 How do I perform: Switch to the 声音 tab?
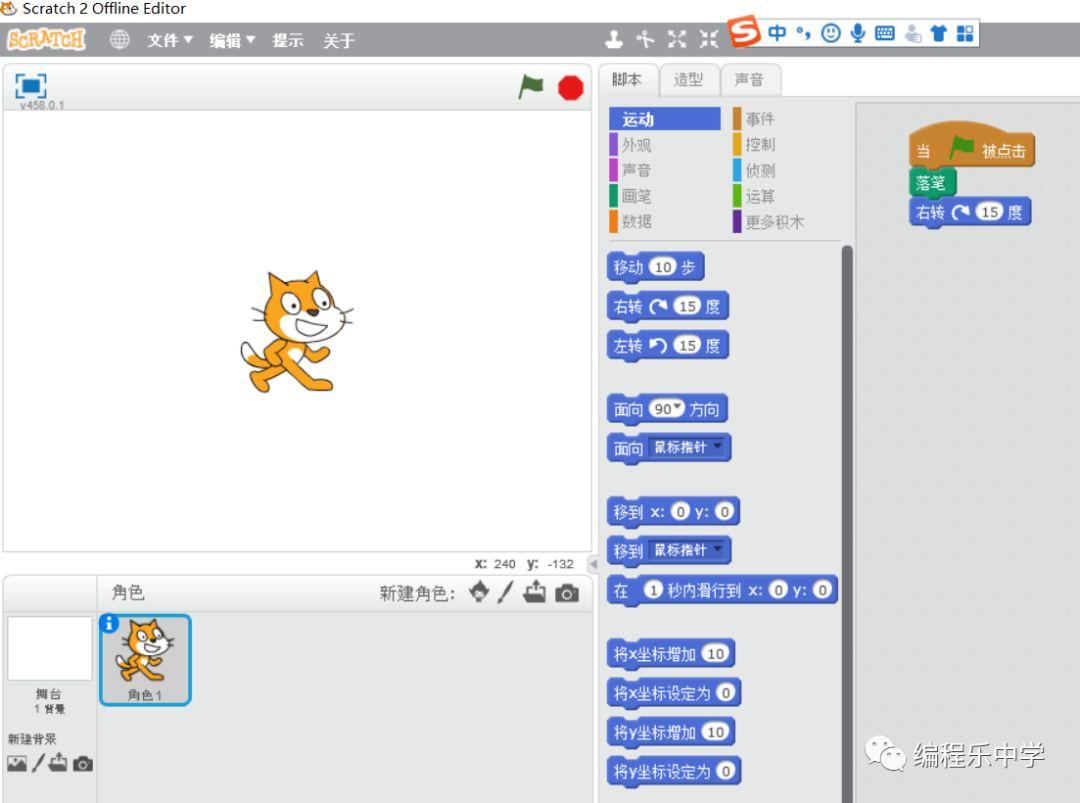(x=750, y=80)
